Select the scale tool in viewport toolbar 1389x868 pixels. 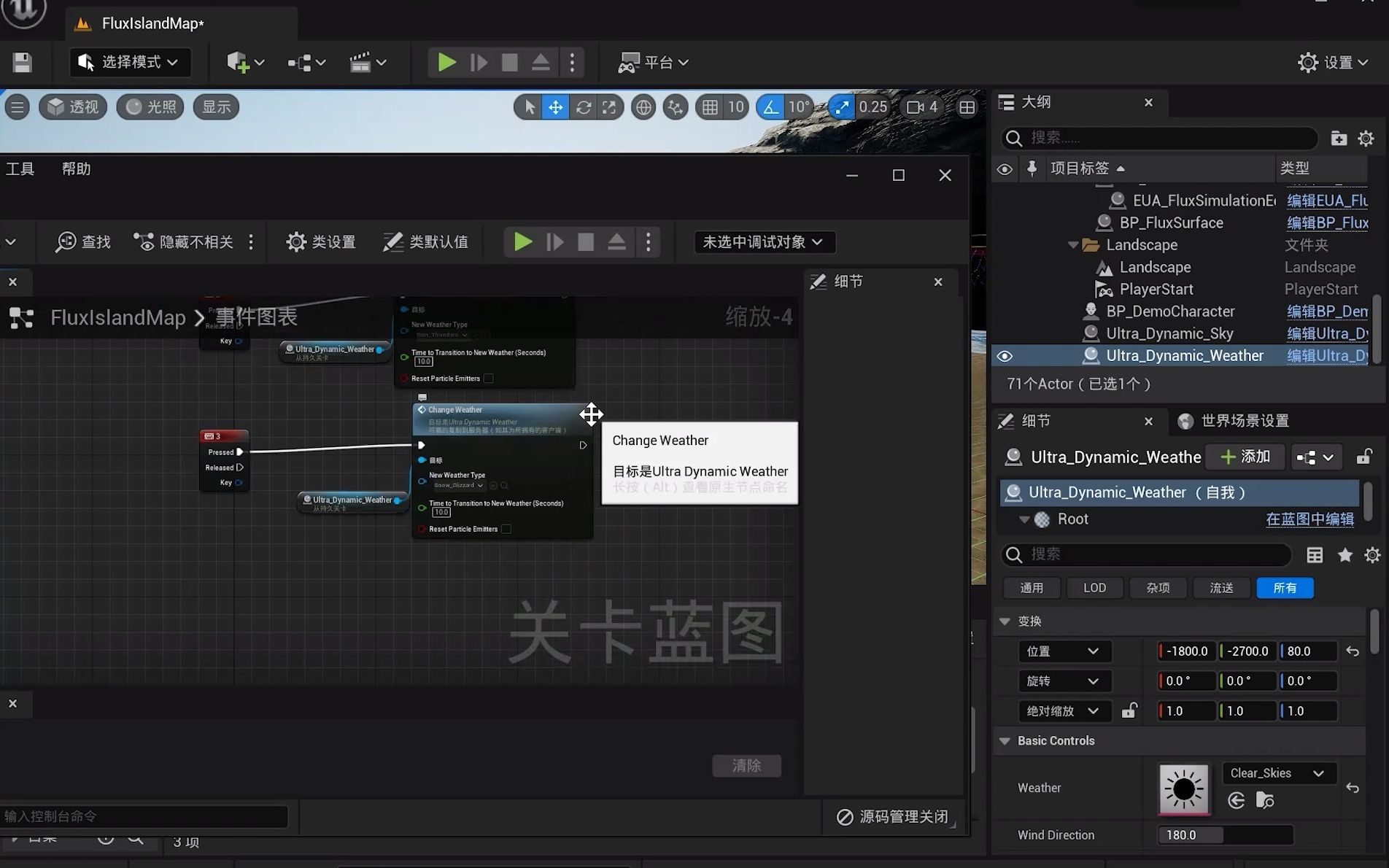610,106
